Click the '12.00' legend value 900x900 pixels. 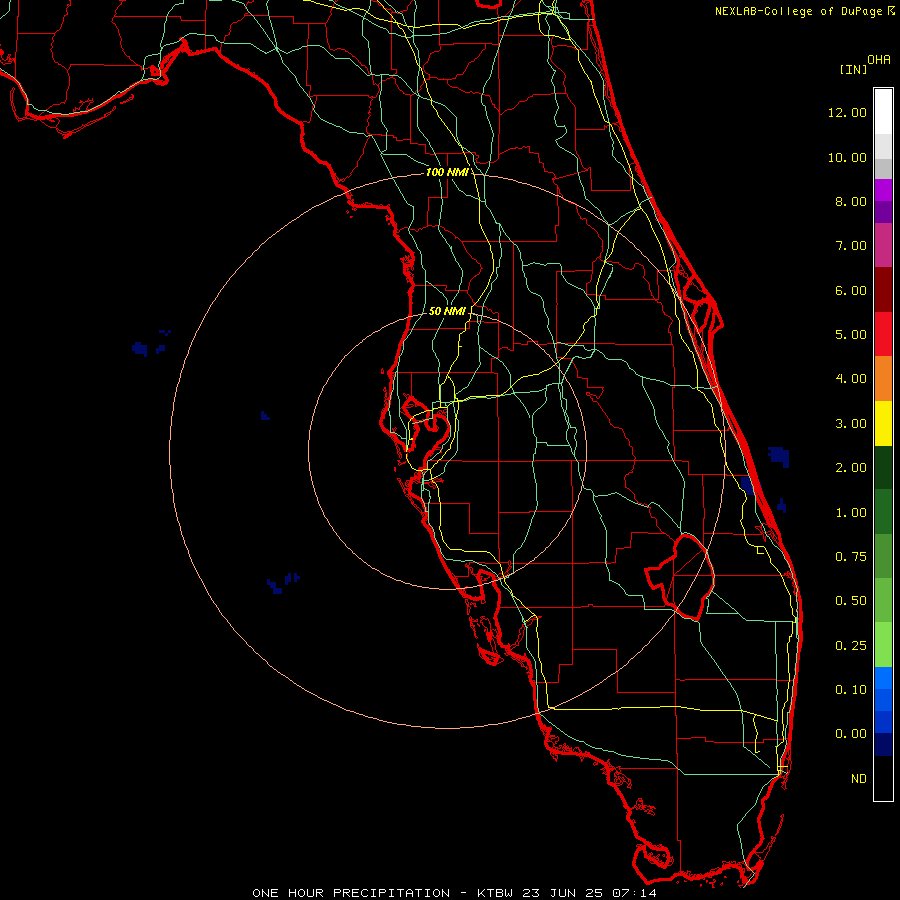(847, 112)
